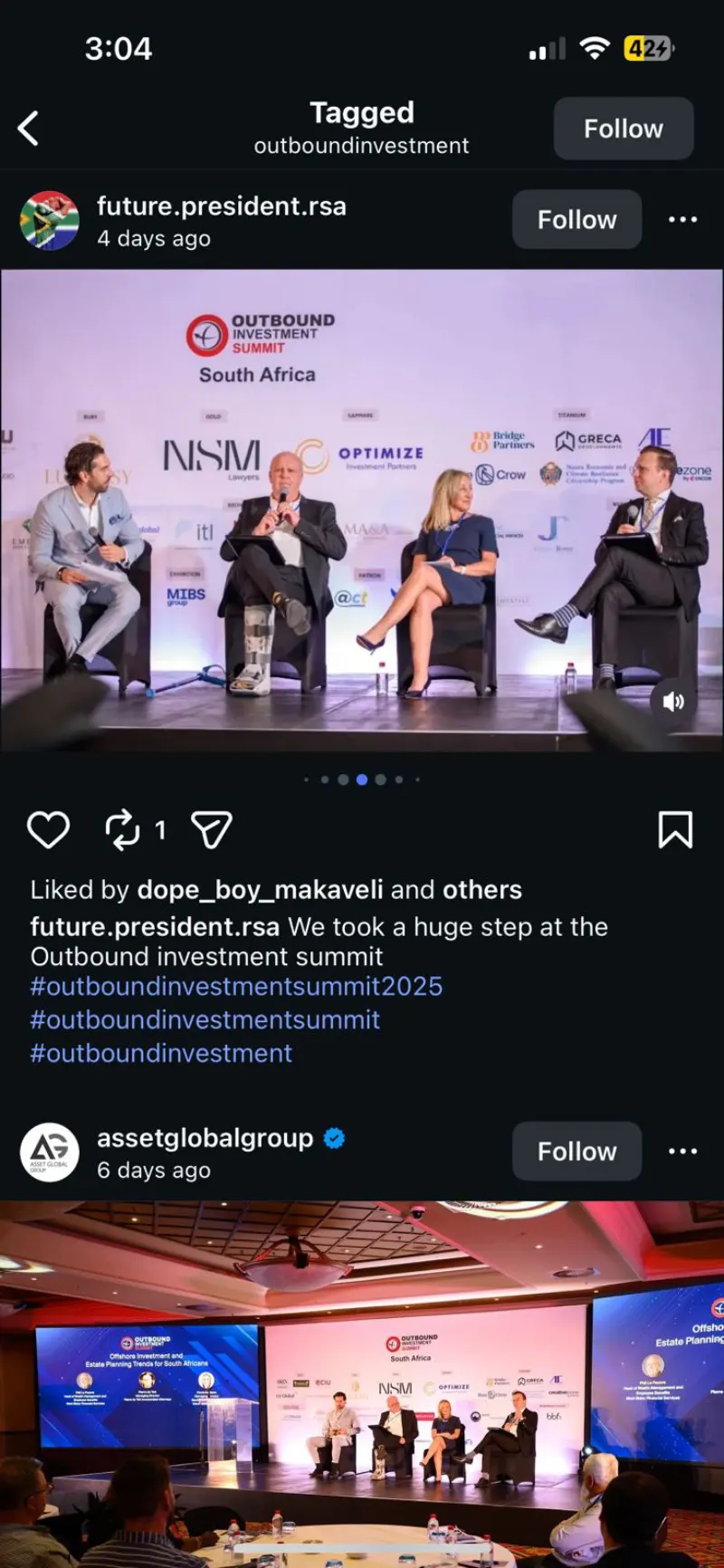Open future.president.rsa profile picture

click(49, 220)
